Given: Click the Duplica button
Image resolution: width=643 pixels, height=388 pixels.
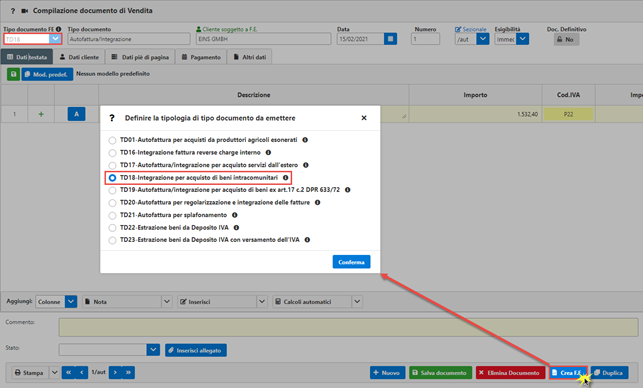Looking at the screenshot, I should 609,372.
